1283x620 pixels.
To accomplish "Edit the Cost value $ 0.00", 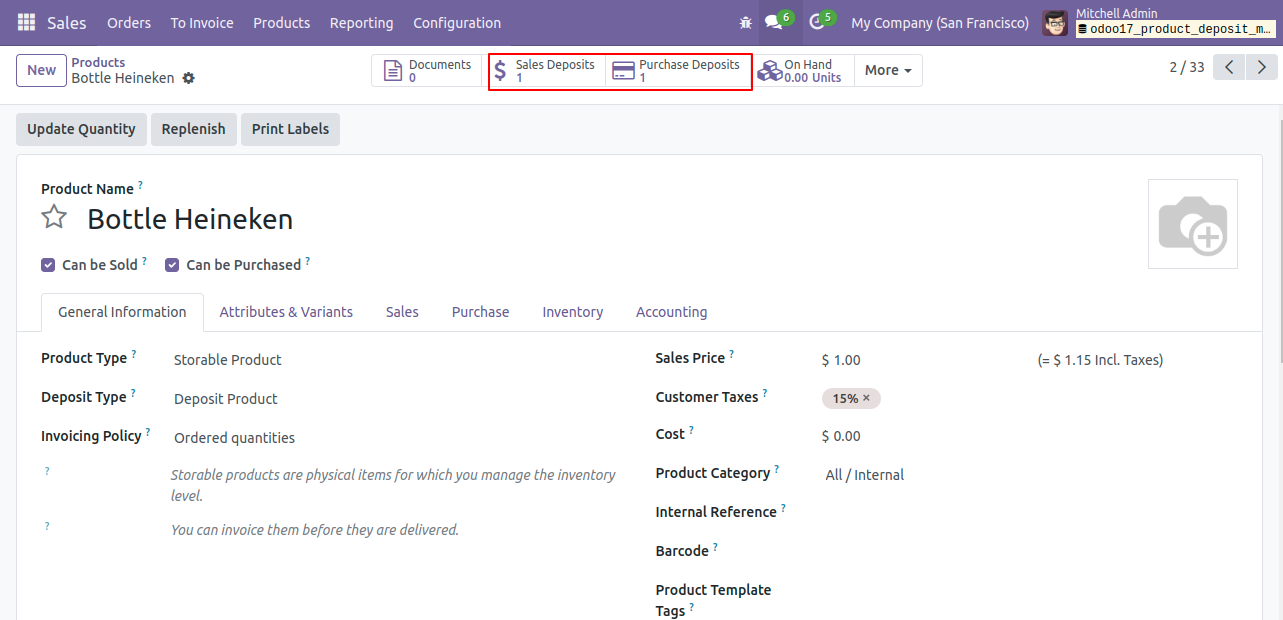I will (841, 436).
